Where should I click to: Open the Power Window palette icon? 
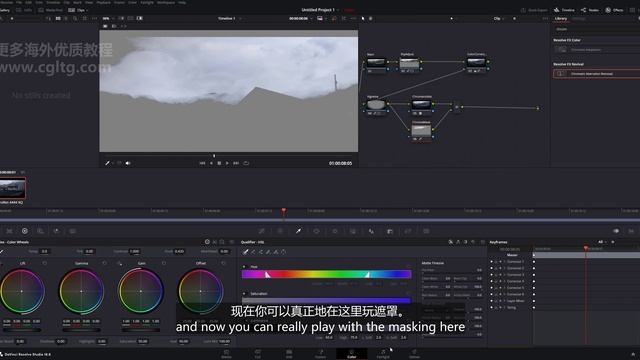[x=316, y=231]
